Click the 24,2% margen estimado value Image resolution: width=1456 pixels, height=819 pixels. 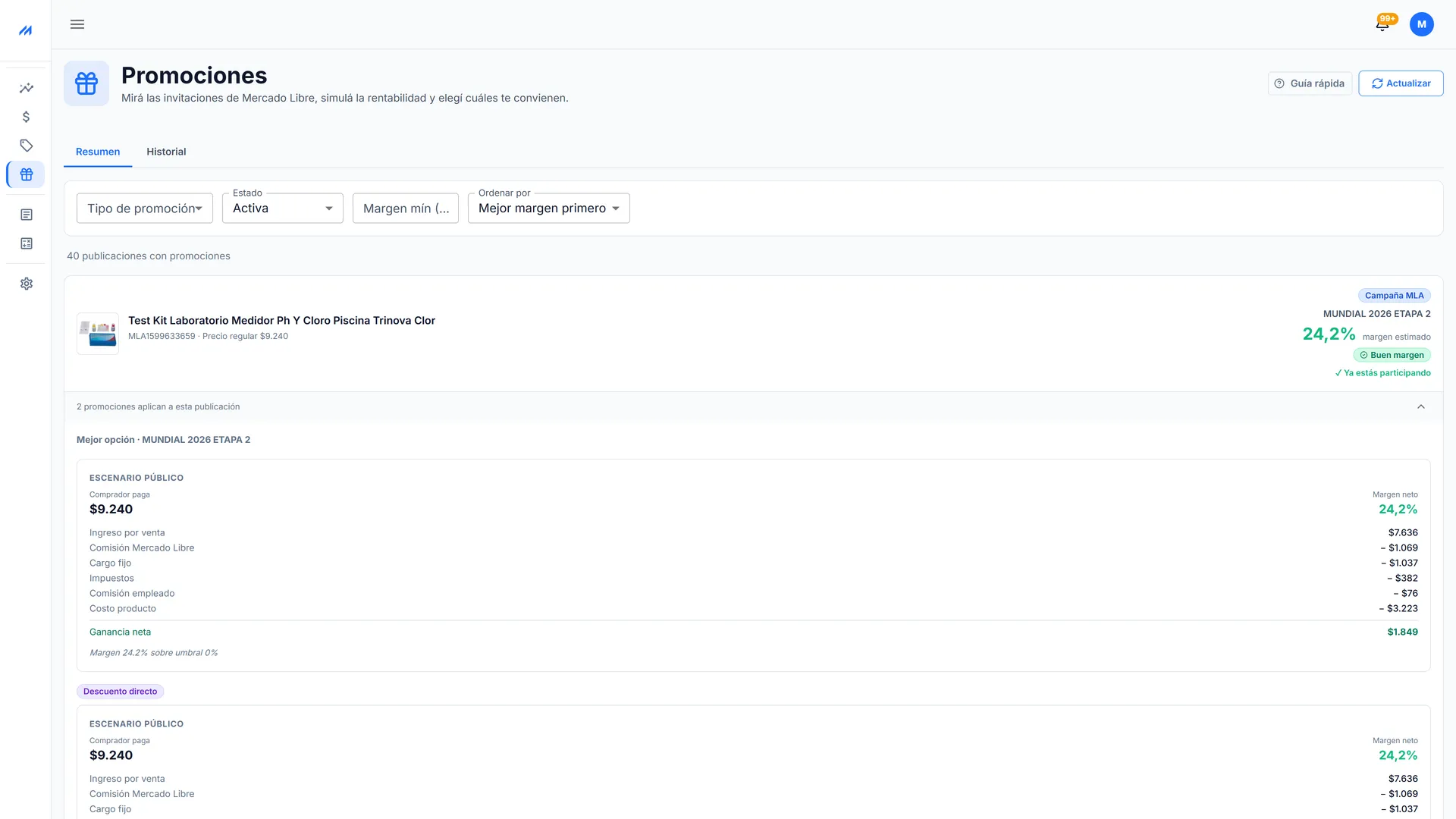1329,334
